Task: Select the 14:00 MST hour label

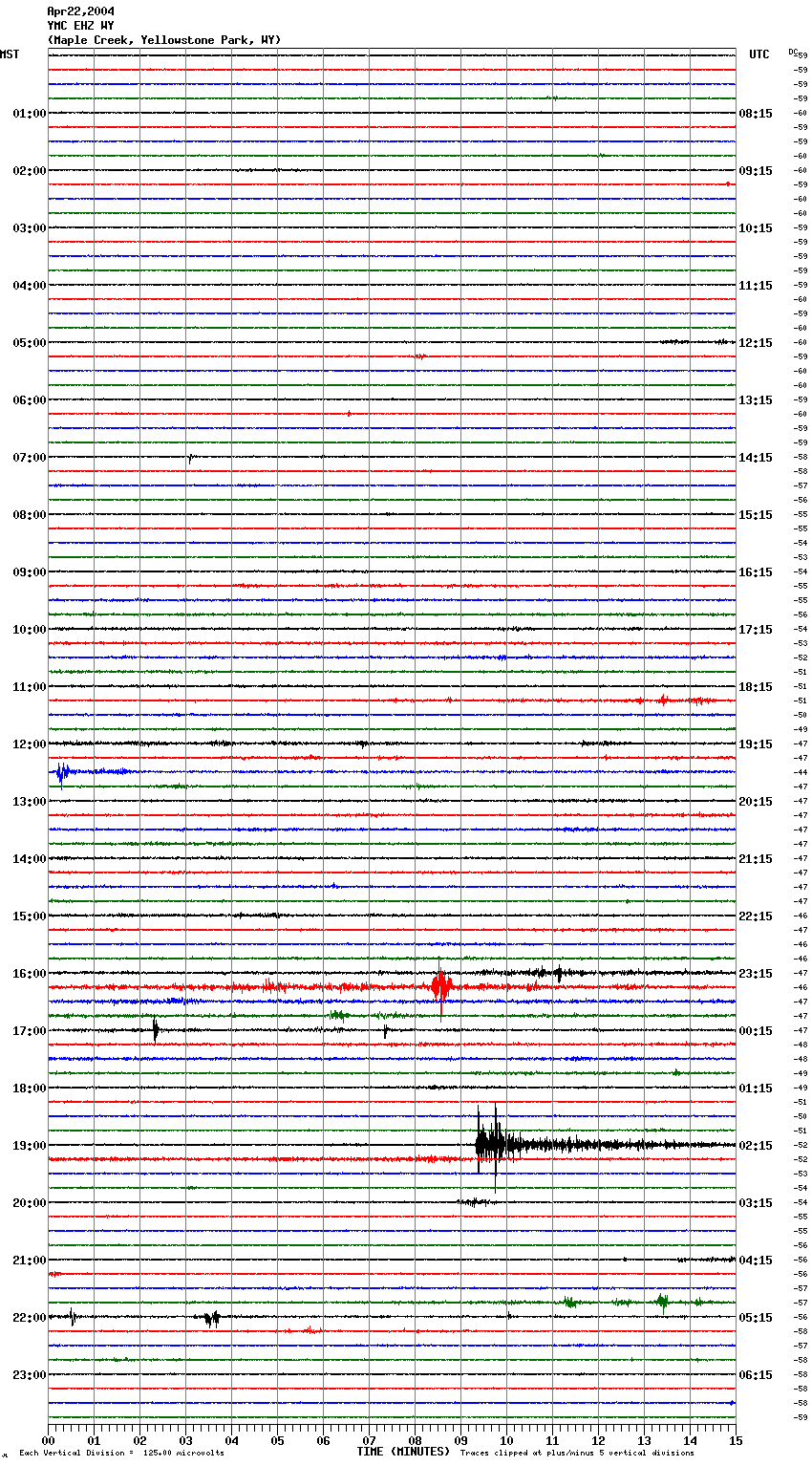Action: click(x=30, y=859)
